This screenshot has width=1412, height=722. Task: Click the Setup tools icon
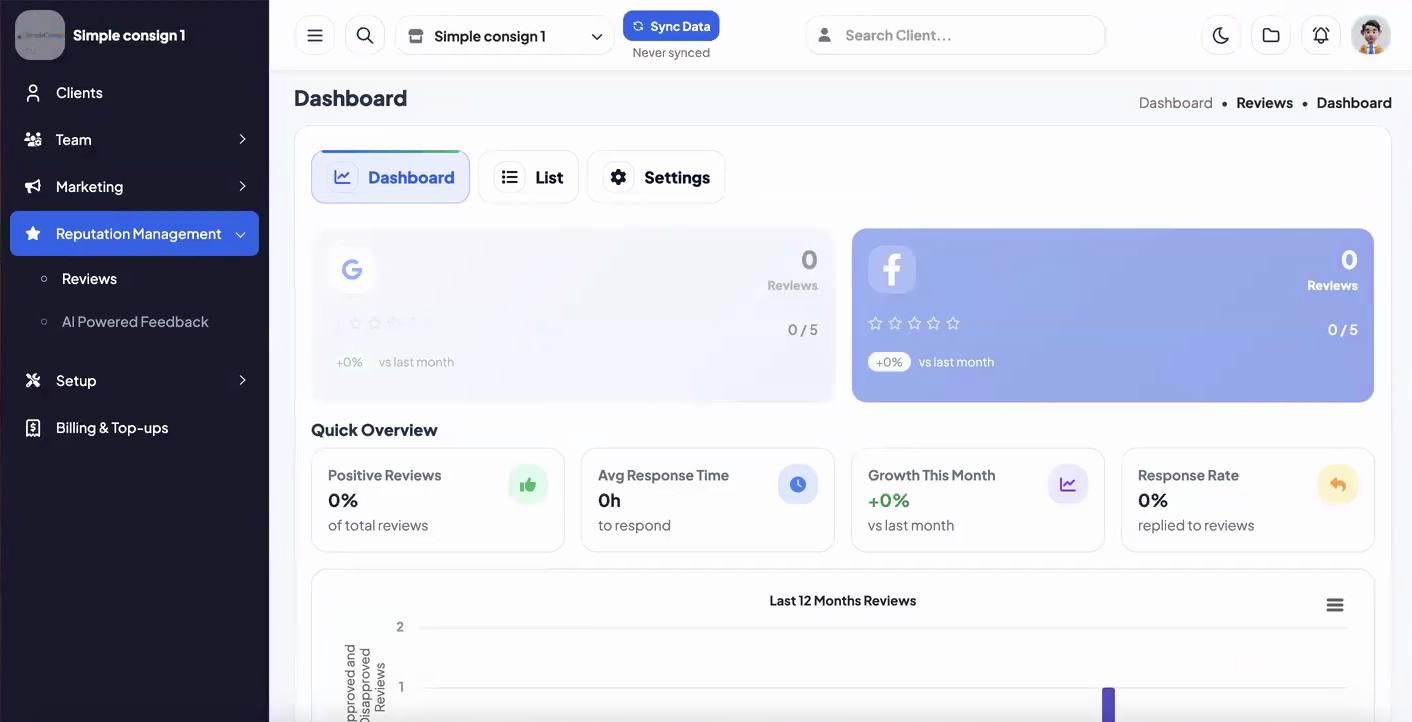(33, 381)
